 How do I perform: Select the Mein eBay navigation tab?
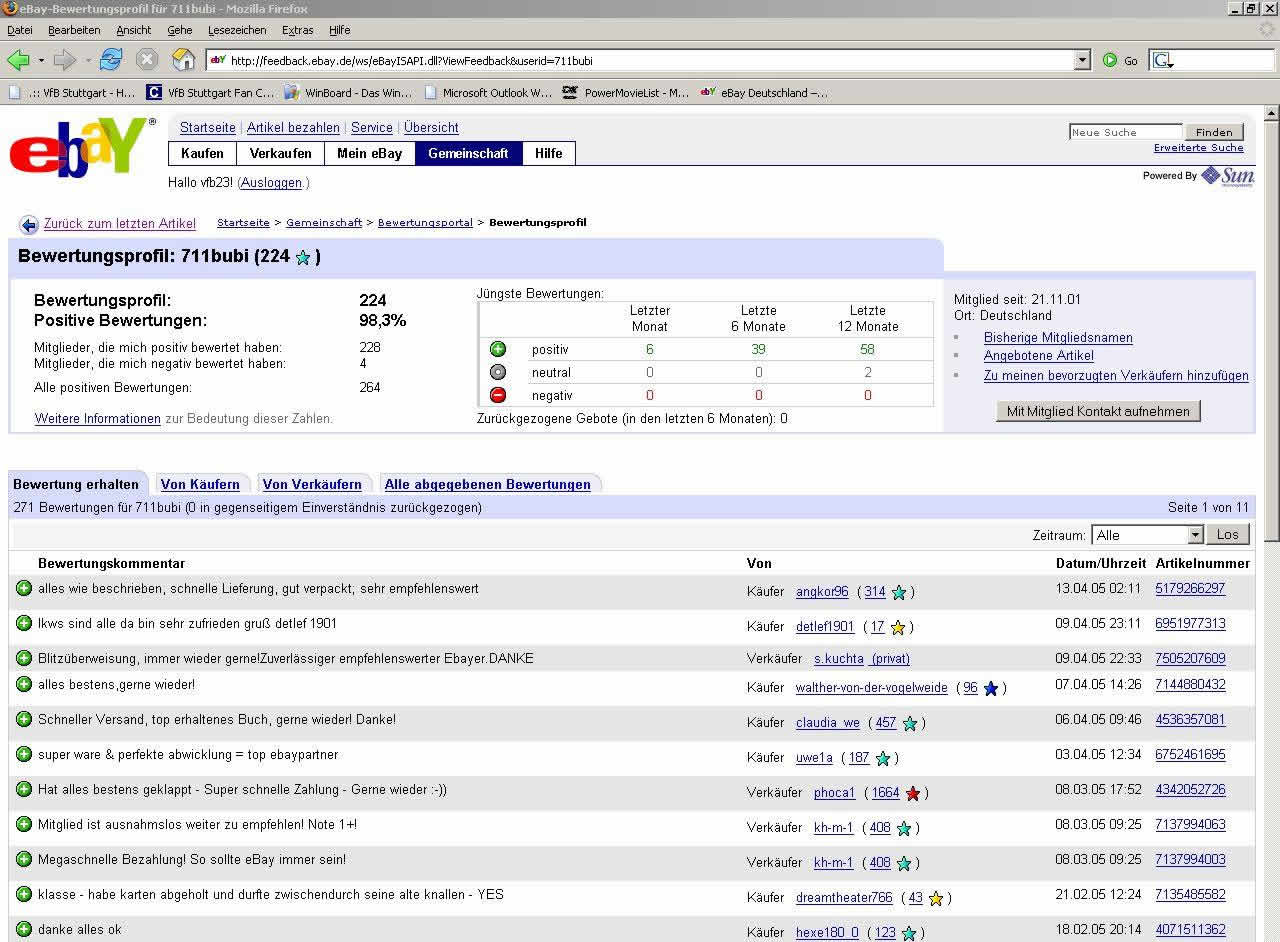point(369,153)
